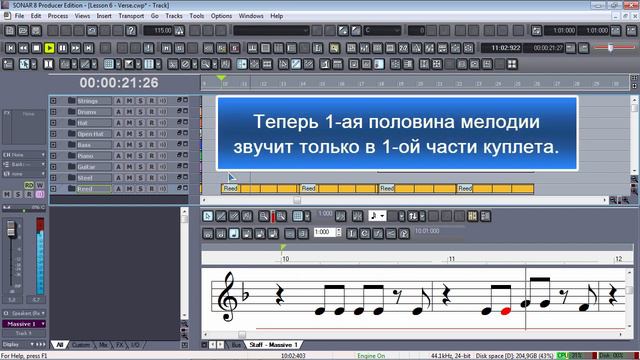This screenshot has height=360, width=640.
Task: Select the whole note duration in Staff view
Action: 208,233
